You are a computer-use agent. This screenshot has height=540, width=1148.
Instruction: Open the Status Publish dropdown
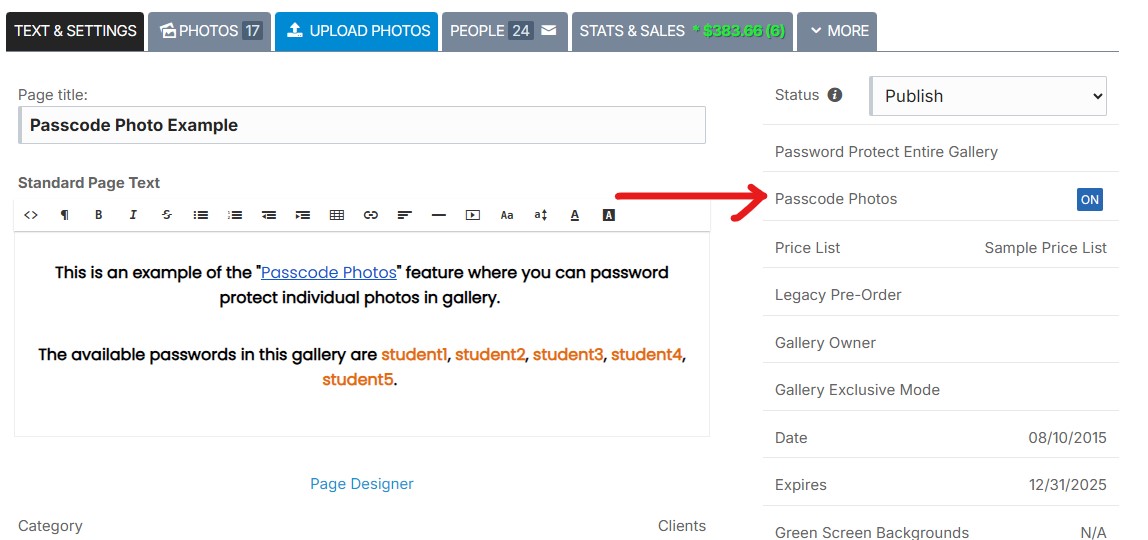988,96
